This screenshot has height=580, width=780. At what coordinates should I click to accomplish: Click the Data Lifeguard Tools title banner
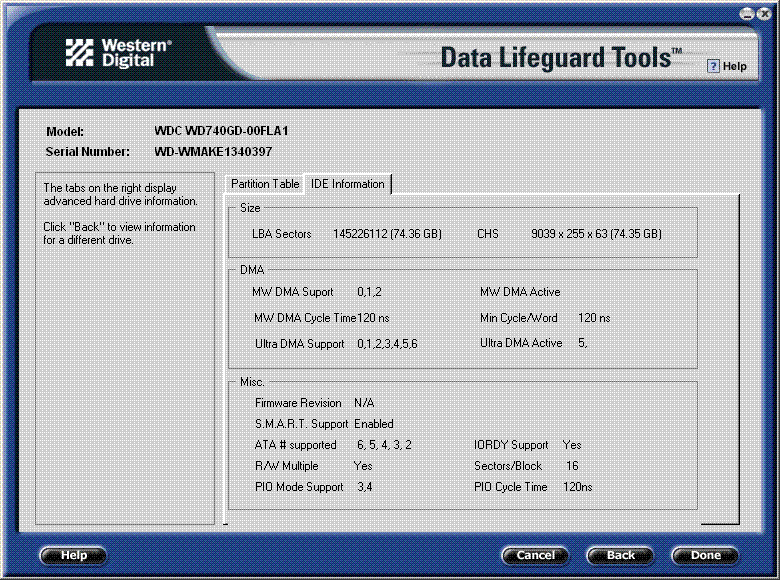pyautogui.click(x=561, y=57)
